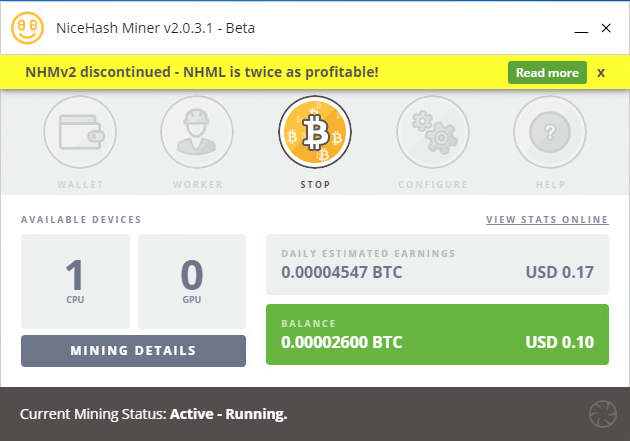Dismiss the yellow discontinued banner
Screen dimensions: 630x441
click(x=601, y=73)
